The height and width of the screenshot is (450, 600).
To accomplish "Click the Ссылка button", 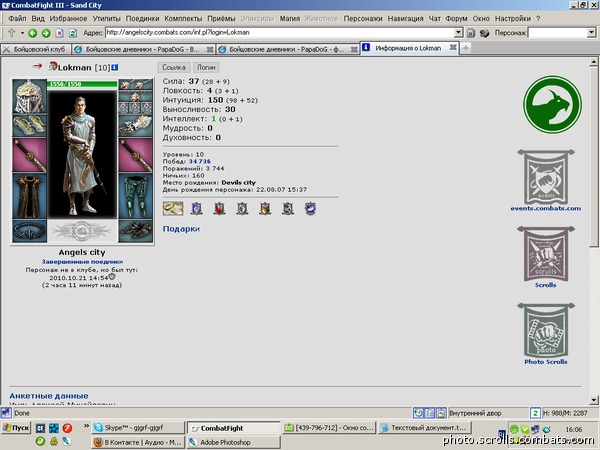I will click(x=174, y=67).
